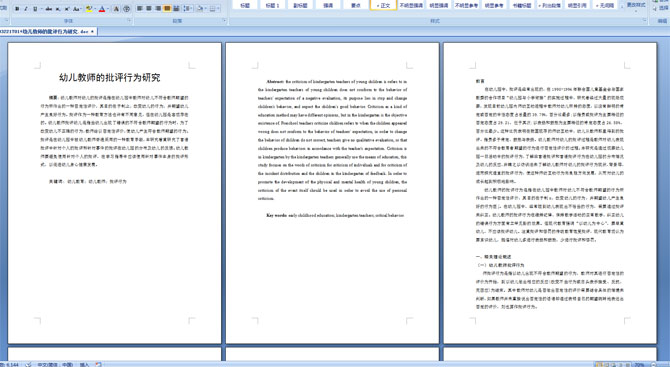Screen dimensions: 670x367
Task: Open the 更改样式 change styles menu
Action: pyautogui.click(x=636, y=6)
